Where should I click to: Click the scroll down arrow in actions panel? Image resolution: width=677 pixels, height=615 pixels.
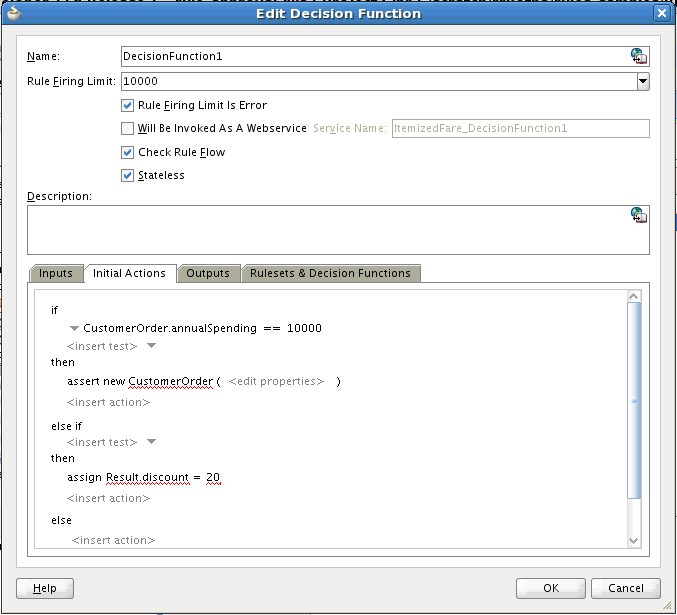(x=633, y=541)
